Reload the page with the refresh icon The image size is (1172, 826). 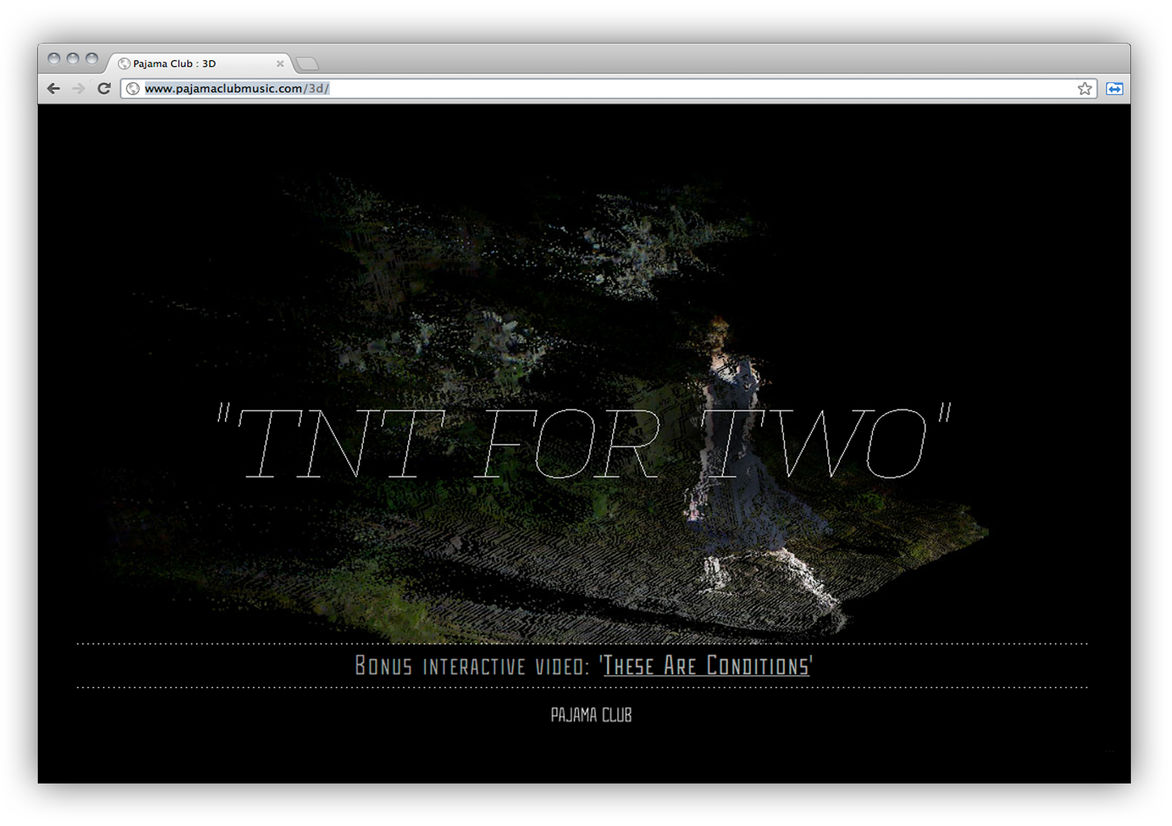pyautogui.click(x=104, y=88)
